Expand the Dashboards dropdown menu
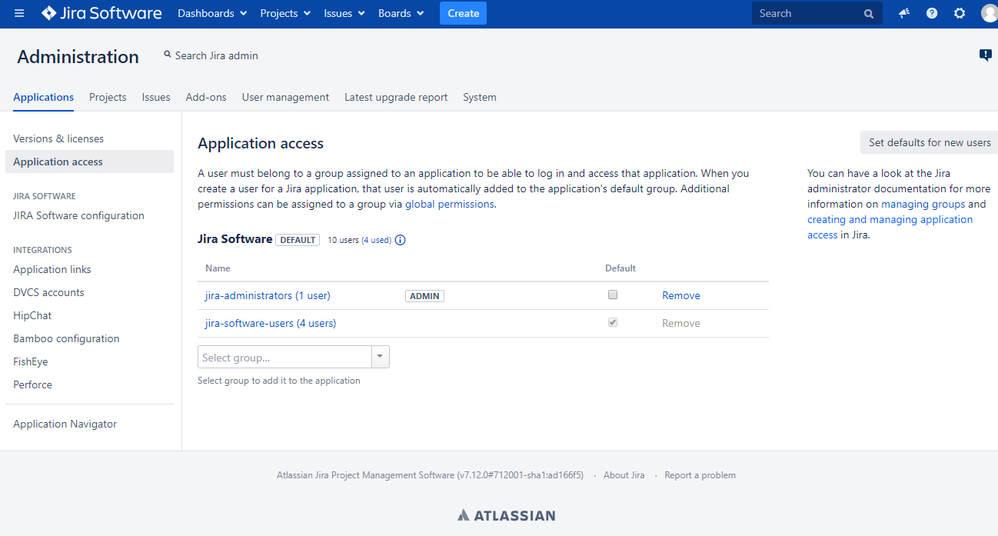The height and width of the screenshot is (536, 998). [x=212, y=13]
